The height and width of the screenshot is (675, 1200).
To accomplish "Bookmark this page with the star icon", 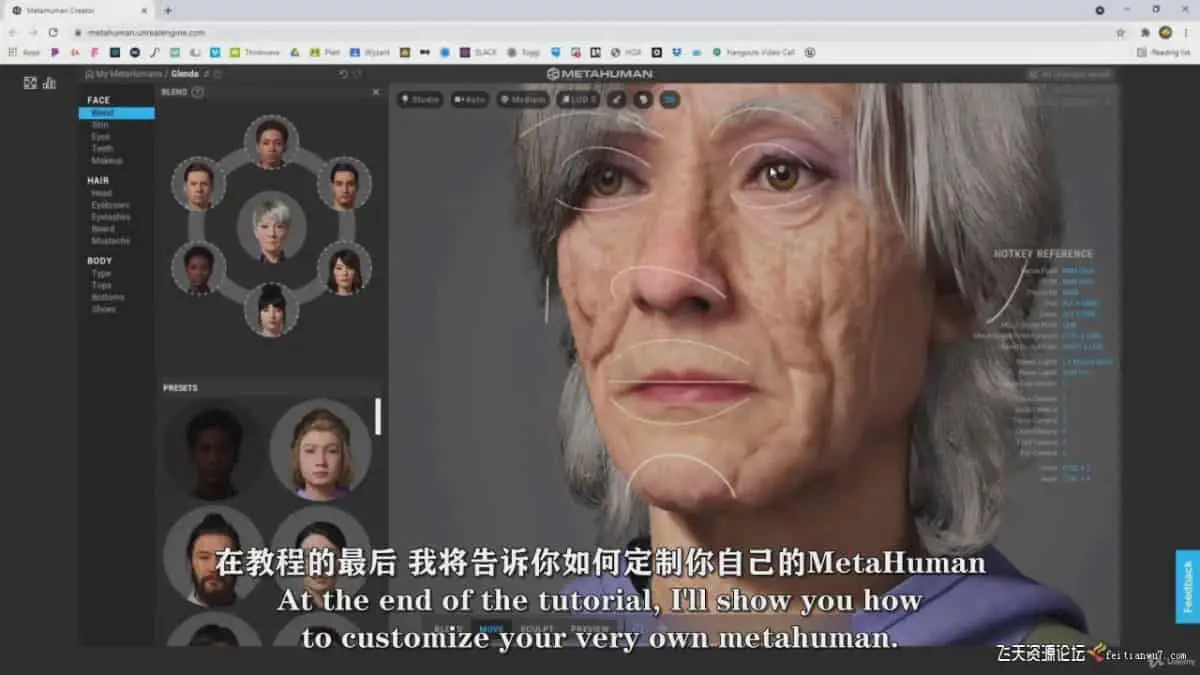I will click(x=1121, y=32).
